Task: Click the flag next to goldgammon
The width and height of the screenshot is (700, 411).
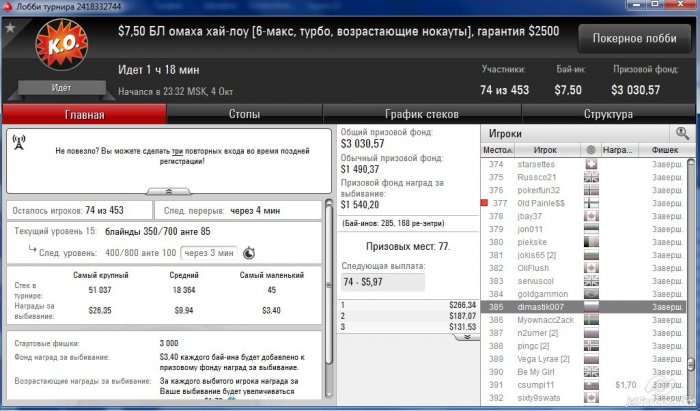Action: [592, 294]
